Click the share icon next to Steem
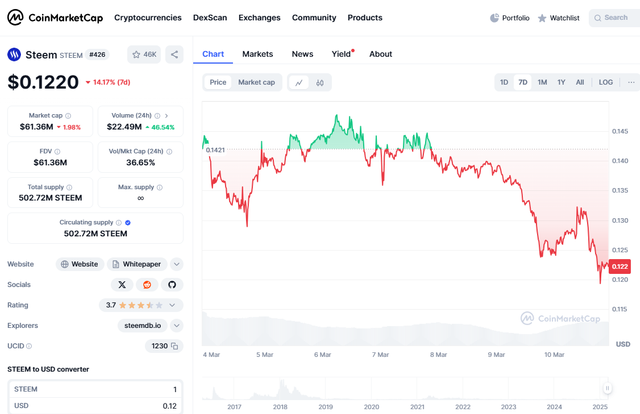 174,54
